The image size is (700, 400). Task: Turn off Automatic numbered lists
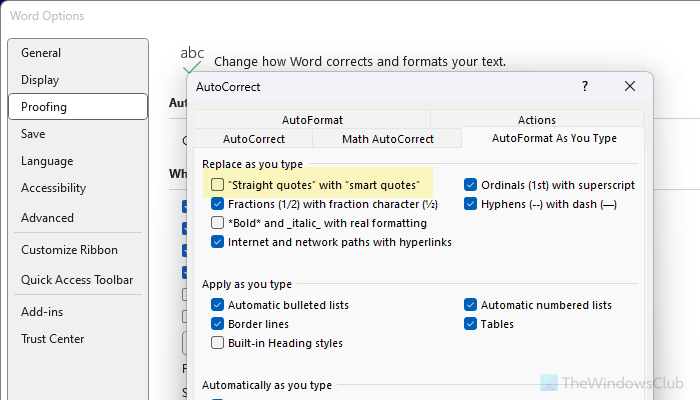[x=470, y=305]
